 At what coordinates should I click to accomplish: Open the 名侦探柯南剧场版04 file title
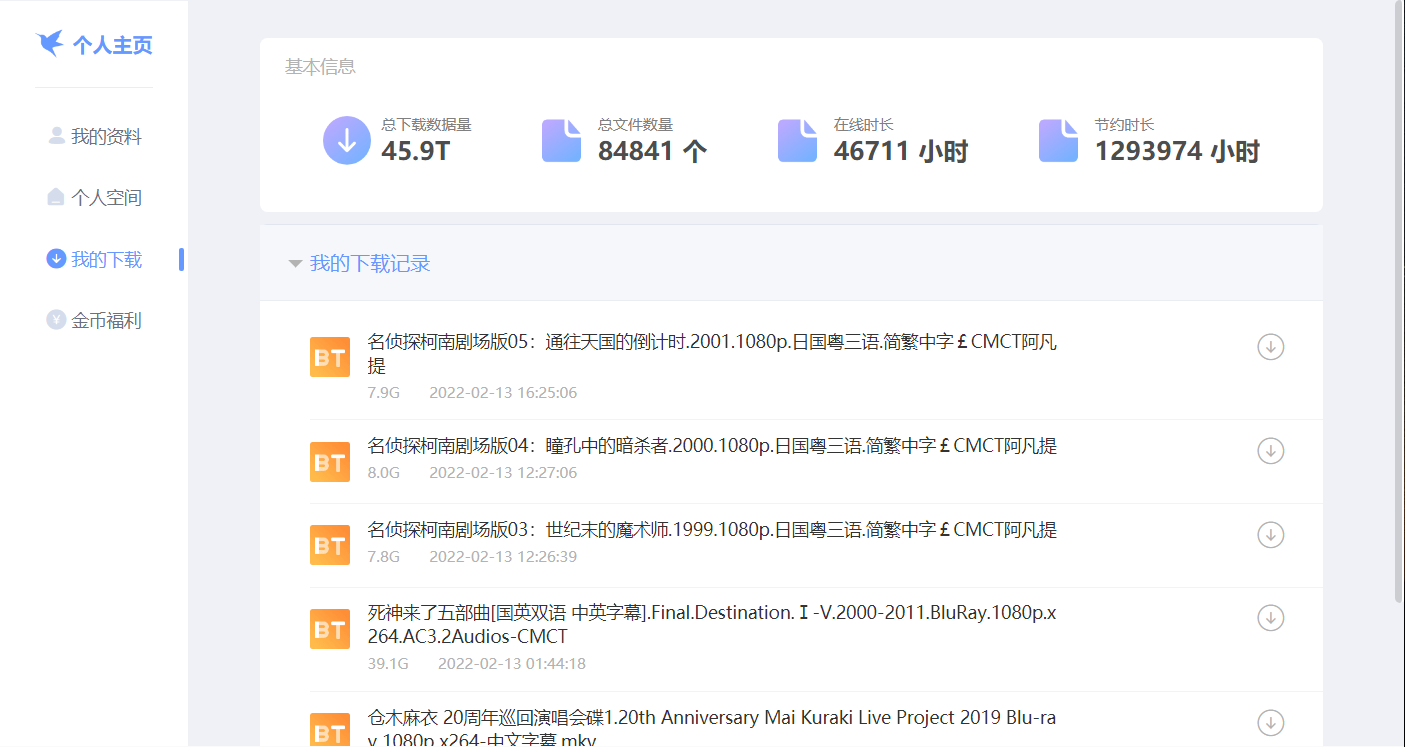(x=711, y=446)
